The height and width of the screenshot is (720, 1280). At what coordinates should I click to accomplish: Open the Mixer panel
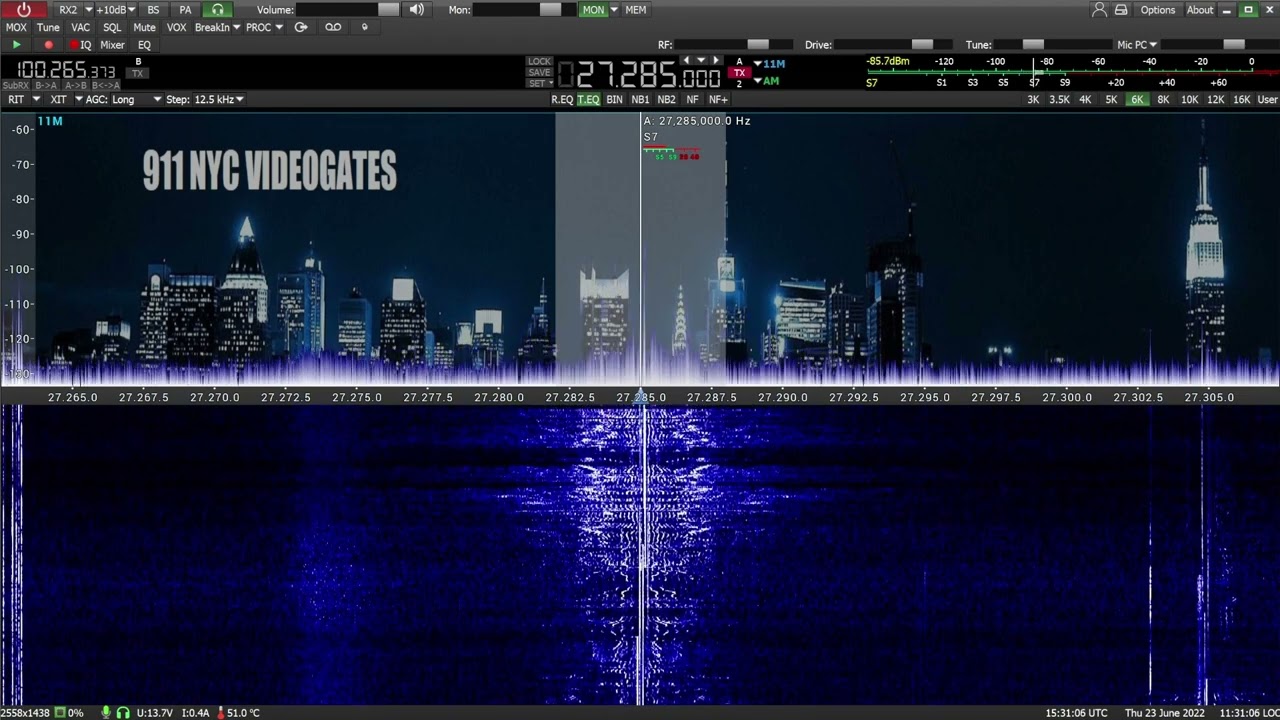pos(113,45)
